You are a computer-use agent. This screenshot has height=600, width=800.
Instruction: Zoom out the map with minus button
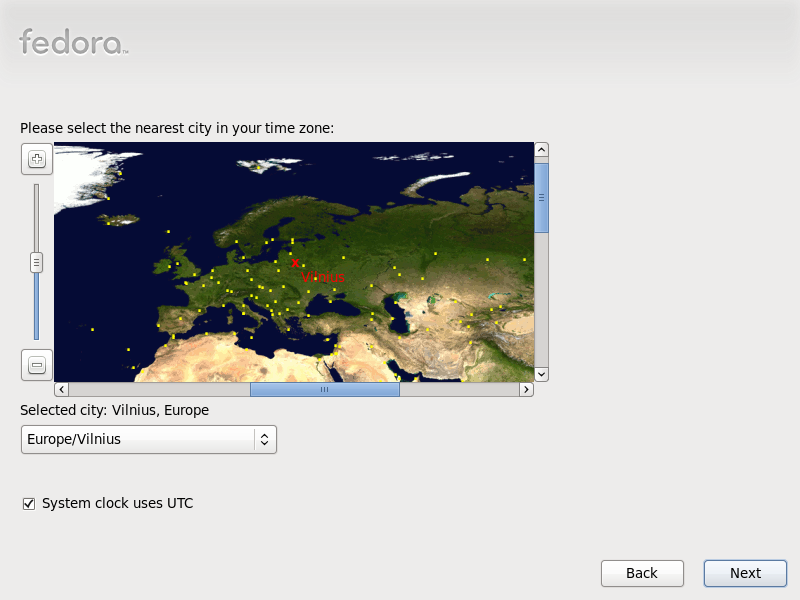click(37, 365)
